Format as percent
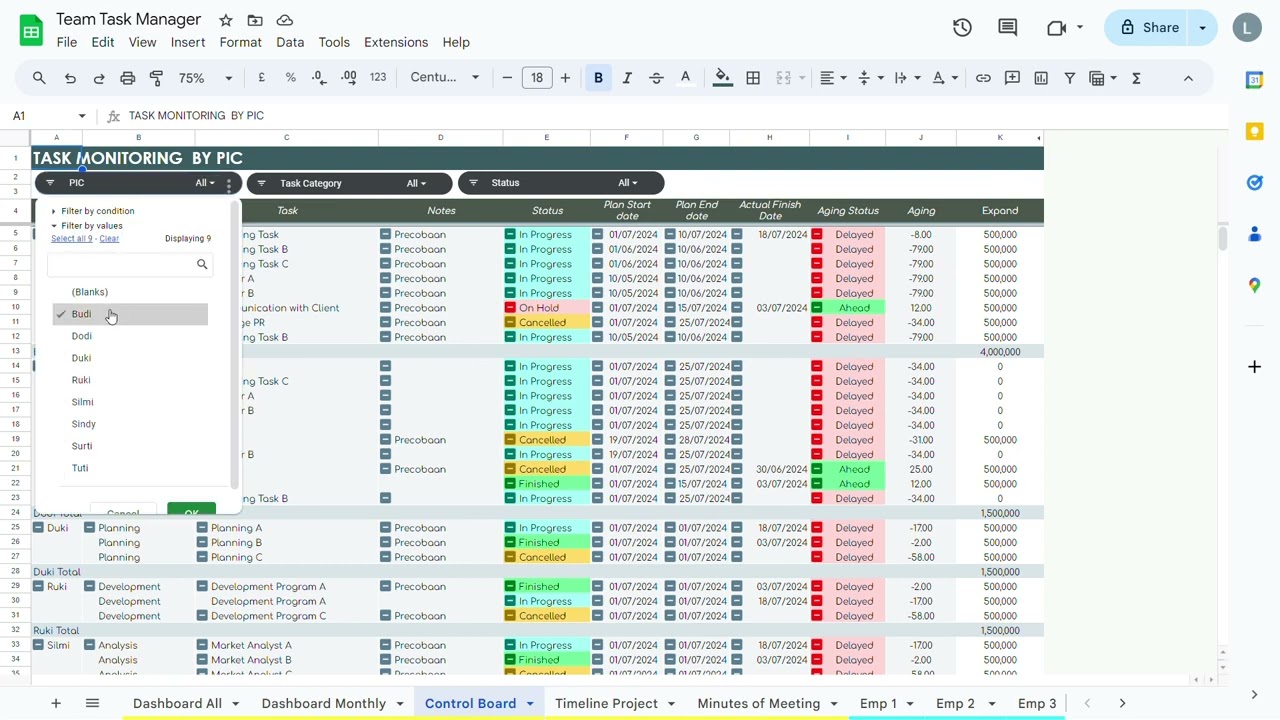Screen dimensions: 1280x720 [x=291, y=78]
